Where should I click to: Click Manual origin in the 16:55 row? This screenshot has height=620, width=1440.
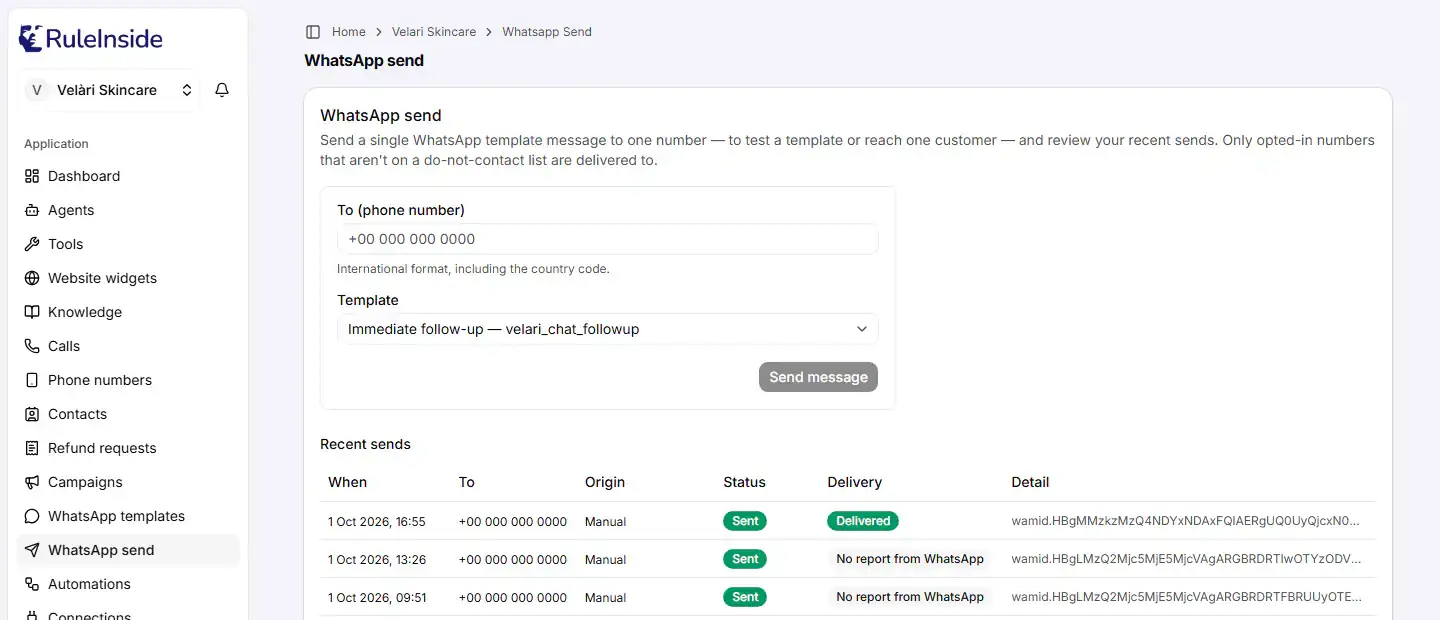click(606, 522)
